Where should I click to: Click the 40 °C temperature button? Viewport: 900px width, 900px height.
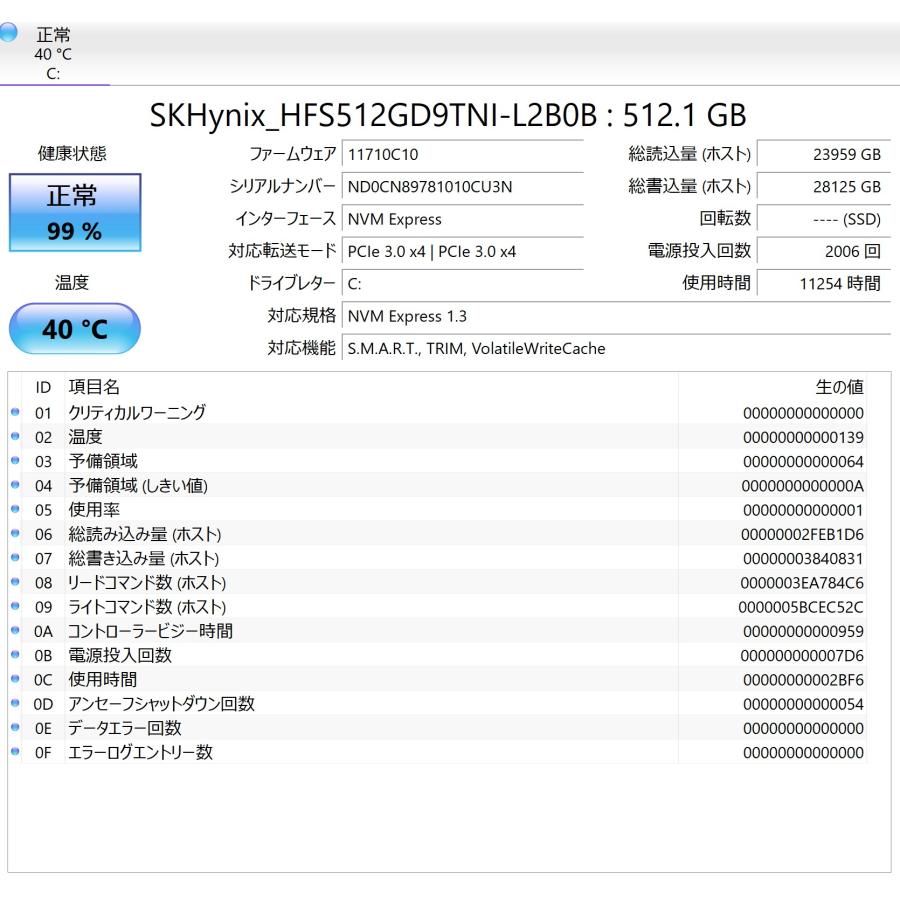point(75,329)
